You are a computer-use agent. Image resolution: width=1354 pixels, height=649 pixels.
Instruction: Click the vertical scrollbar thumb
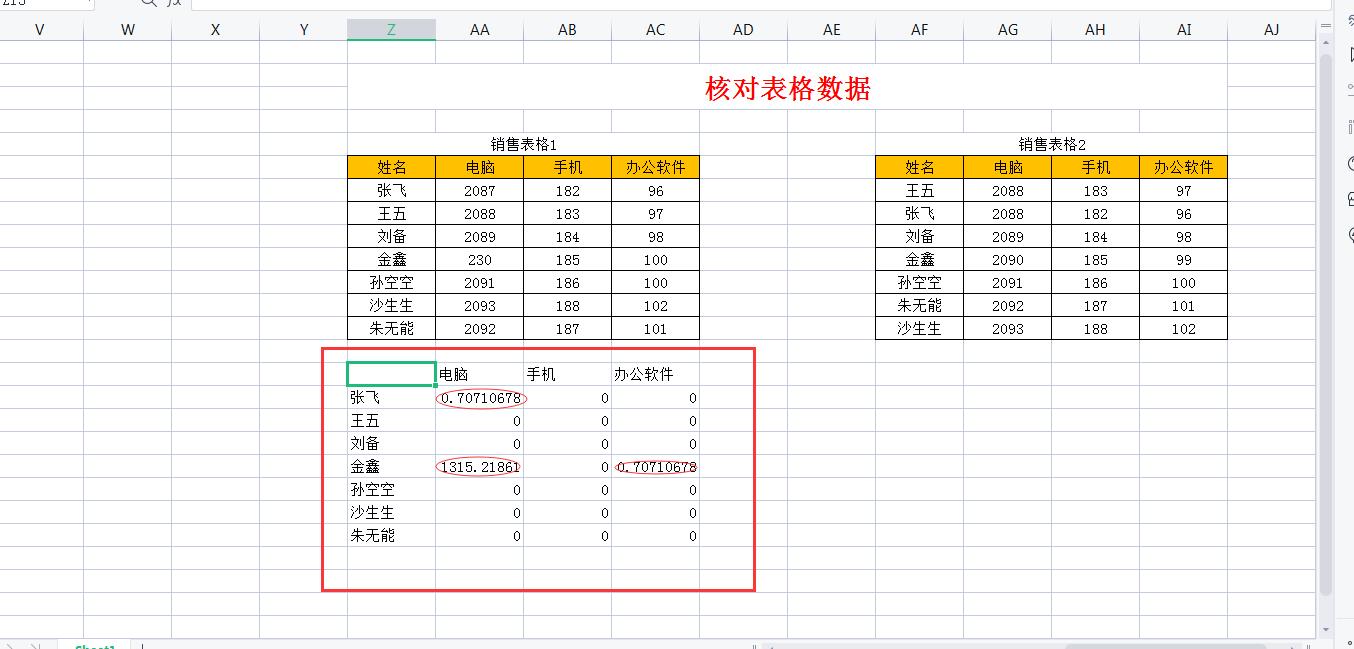pos(1326,325)
